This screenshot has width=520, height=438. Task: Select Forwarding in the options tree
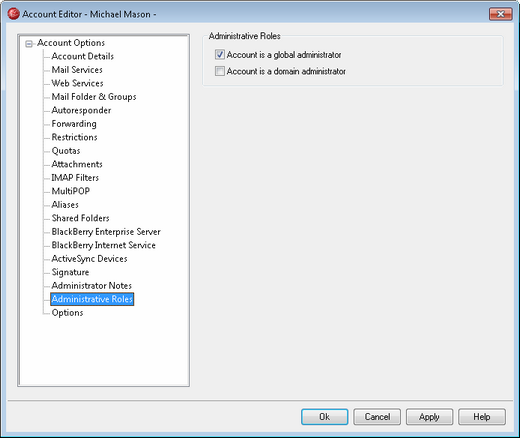(74, 124)
